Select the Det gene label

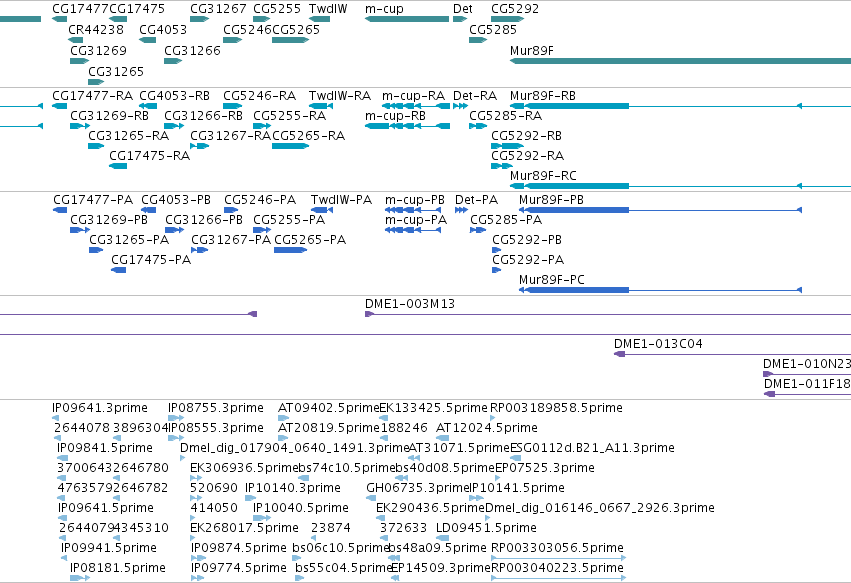(462, 9)
